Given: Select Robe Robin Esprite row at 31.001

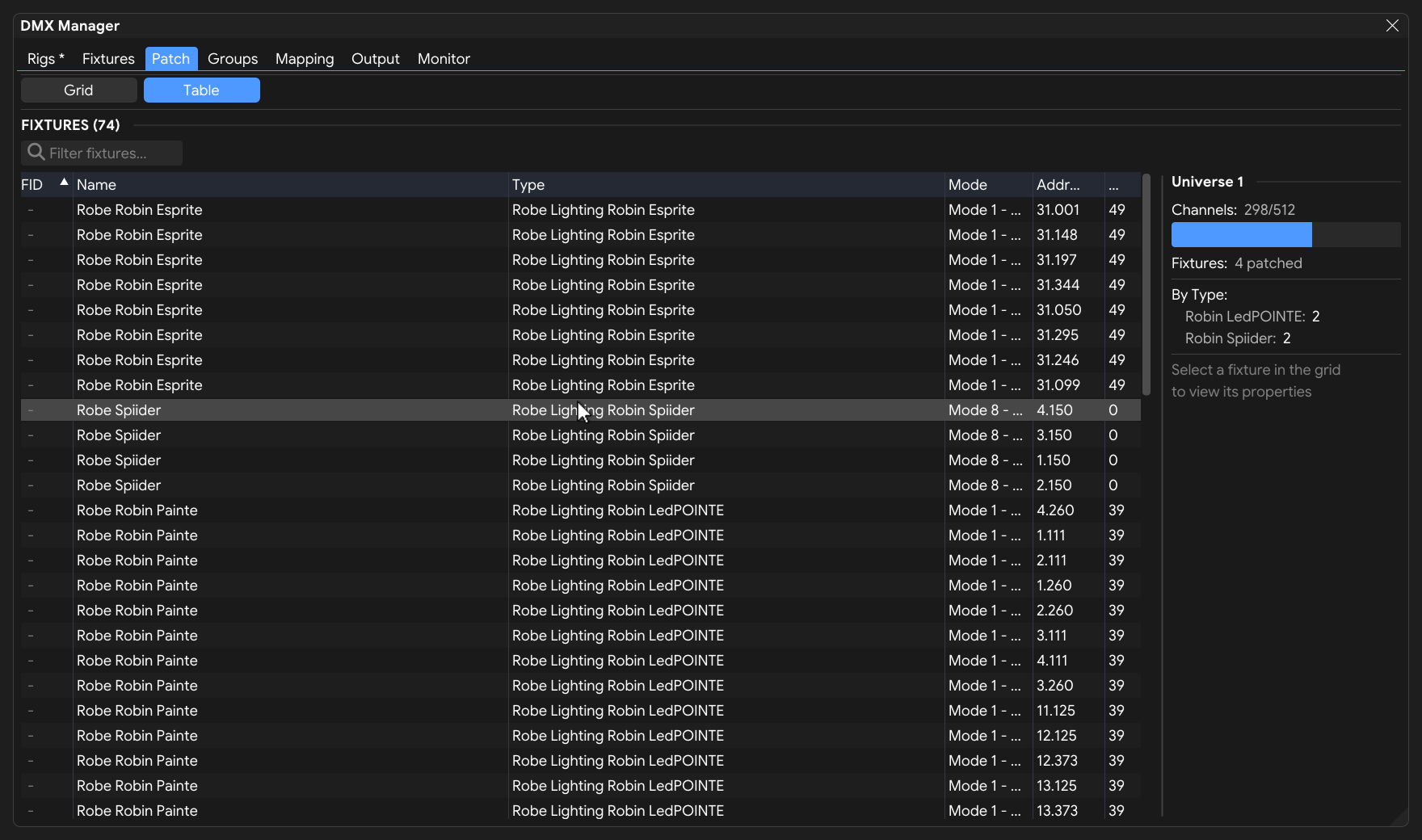Looking at the screenshot, I should [580, 210].
